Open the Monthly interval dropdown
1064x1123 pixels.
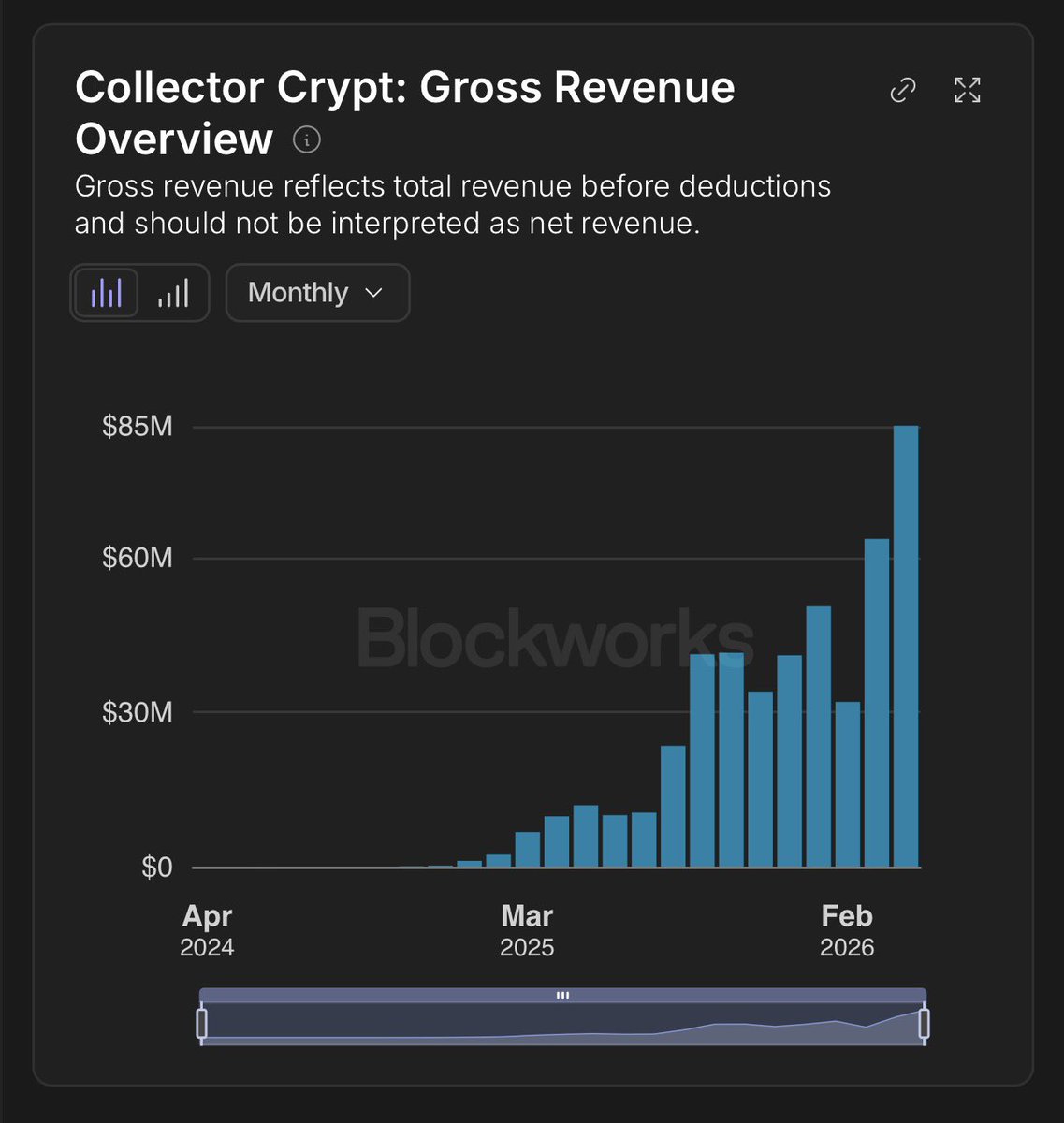317,293
